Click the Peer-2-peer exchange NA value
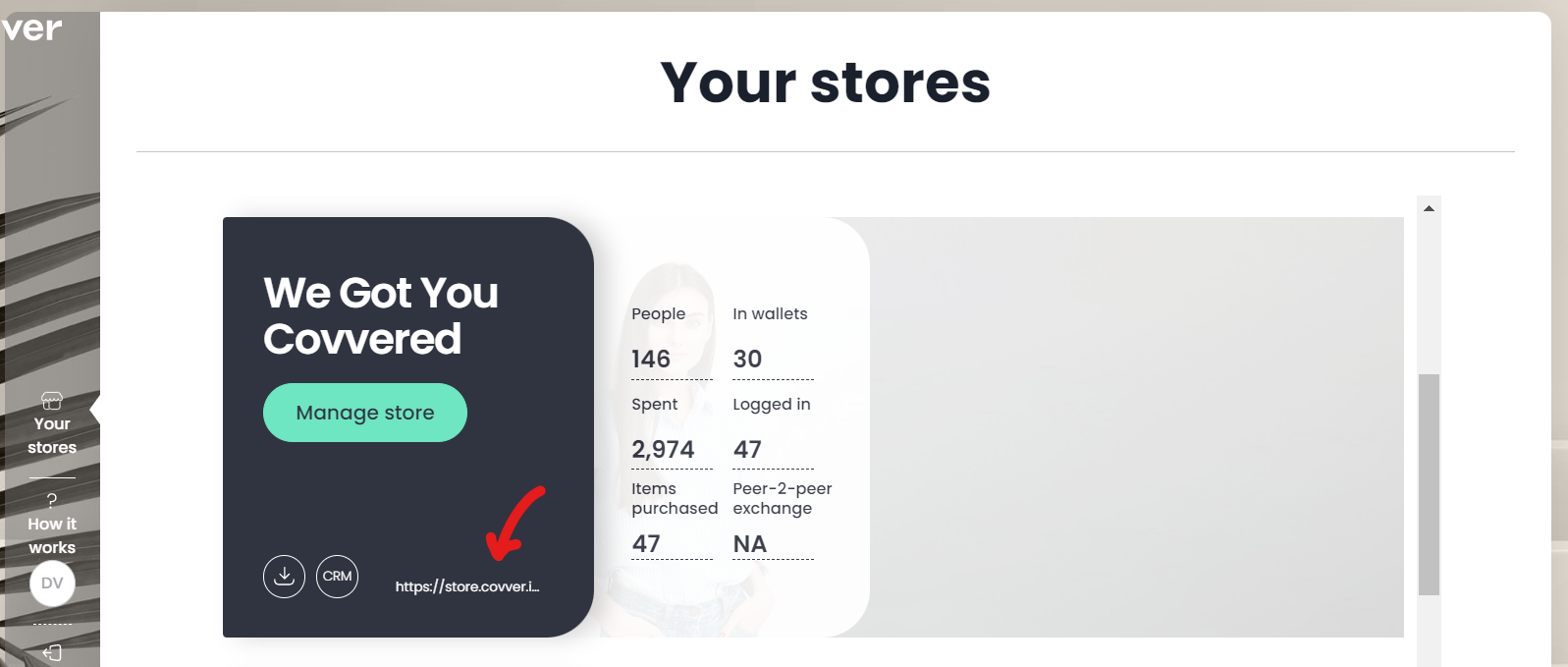 [x=750, y=544]
